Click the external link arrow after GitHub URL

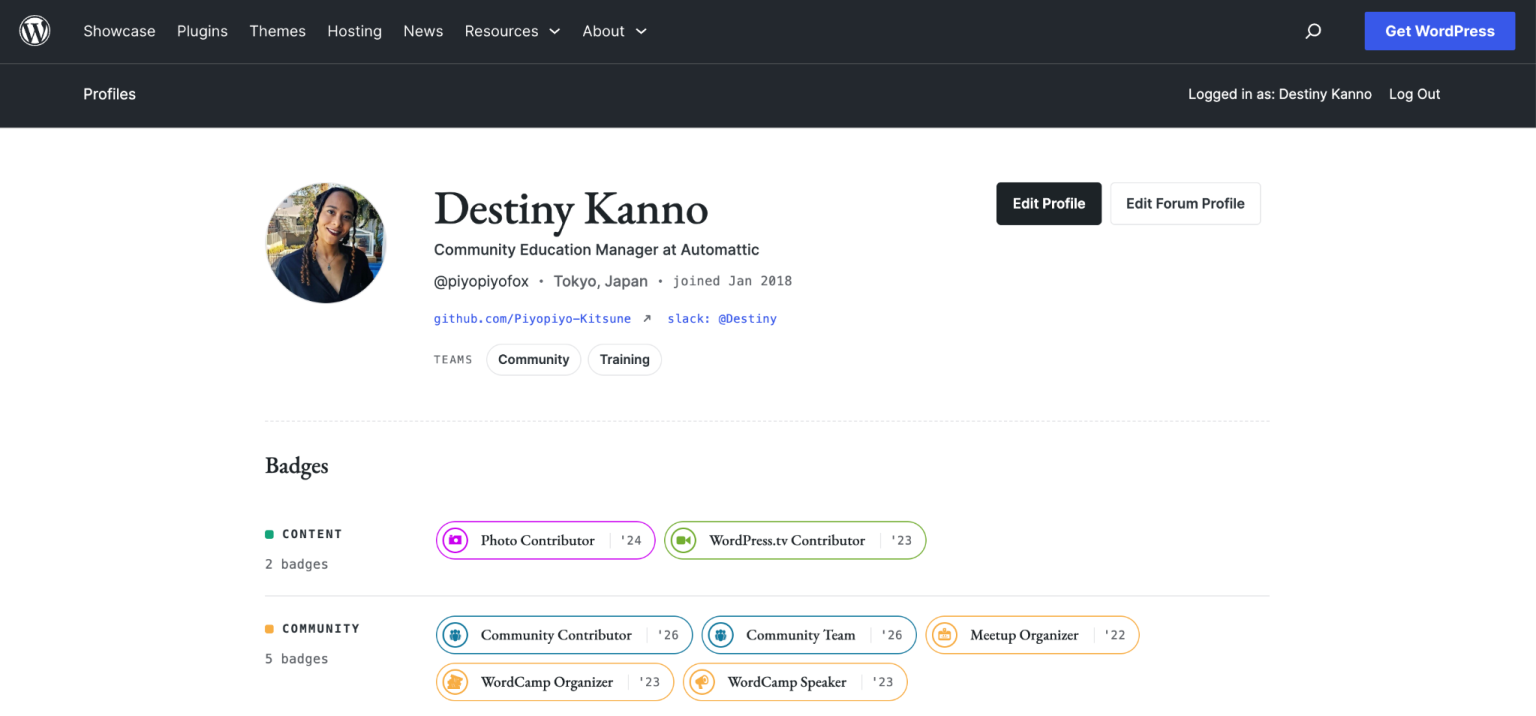click(x=647, y=319)
